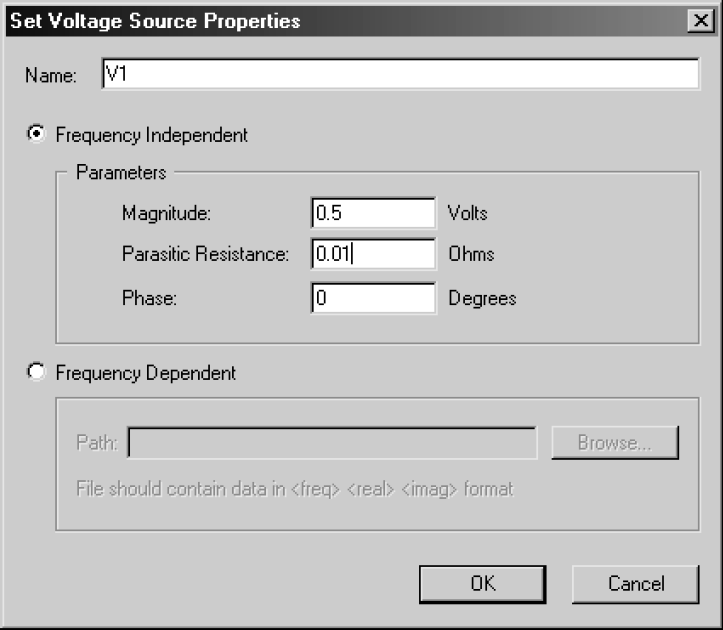The height and width of the screenshot is (630, 723).
Task: Cancel the voltage source dialog
Action: pyautogui.click(x=636, y=584)
